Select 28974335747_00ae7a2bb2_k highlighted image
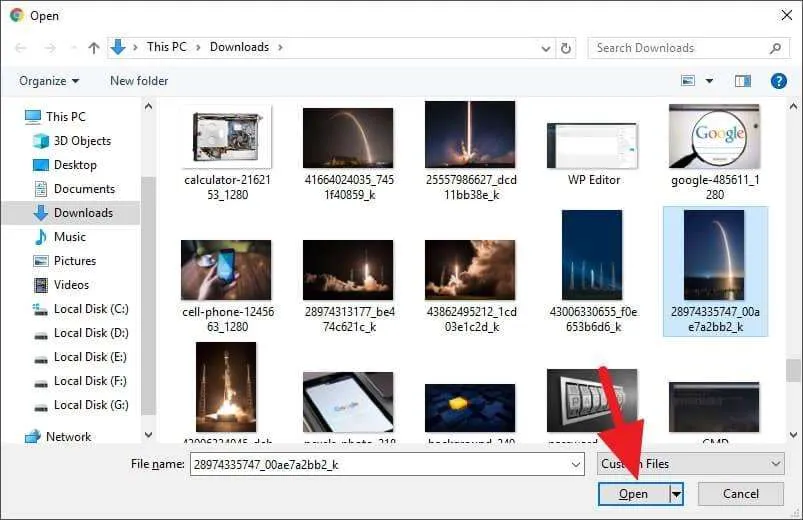The image size is (803, 520). click(715, 272)
